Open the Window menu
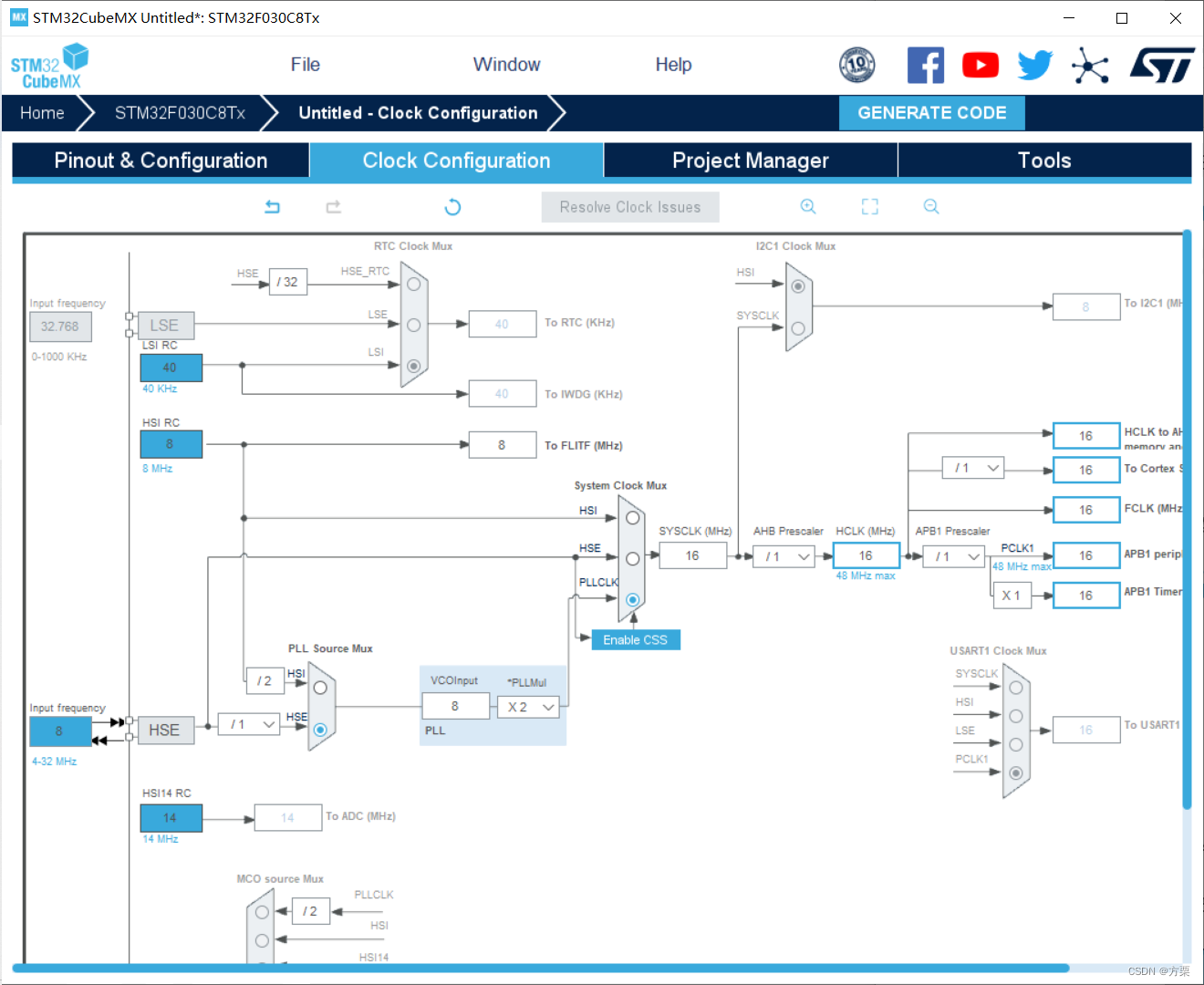The width and height of the screenshot is (1204, 985). (506, 65)
